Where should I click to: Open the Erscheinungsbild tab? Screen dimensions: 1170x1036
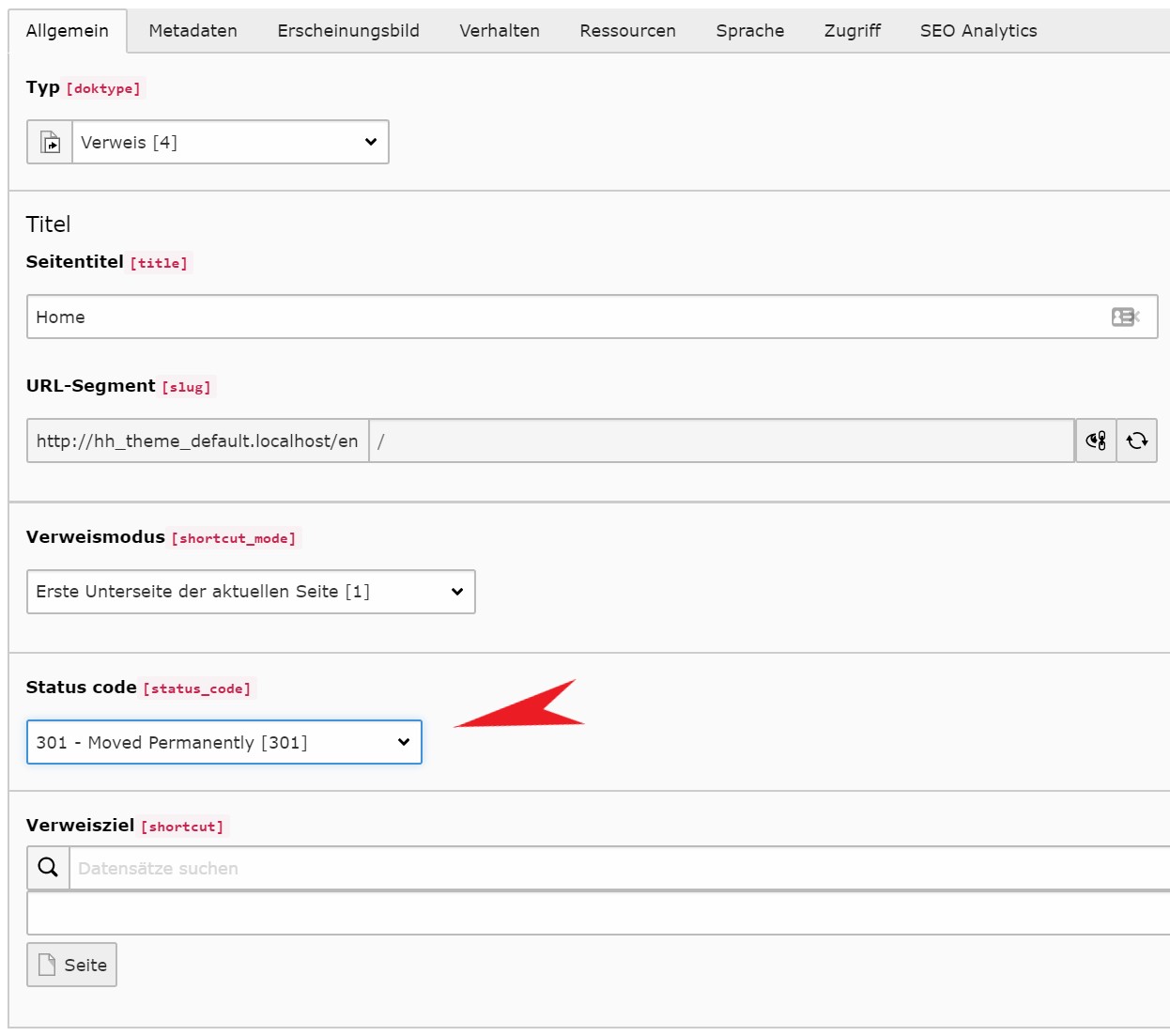pos(348,31)
